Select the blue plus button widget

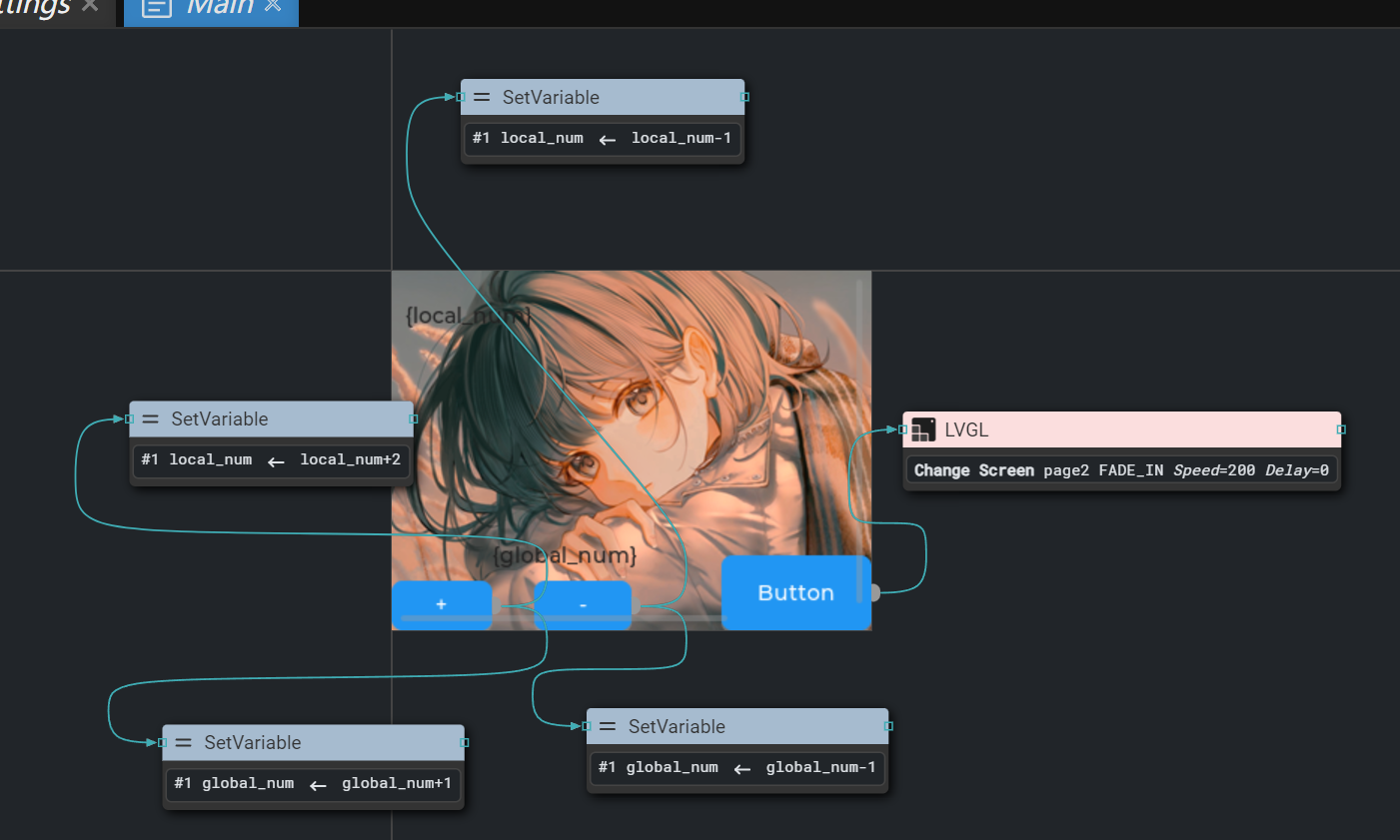(442, 605)
